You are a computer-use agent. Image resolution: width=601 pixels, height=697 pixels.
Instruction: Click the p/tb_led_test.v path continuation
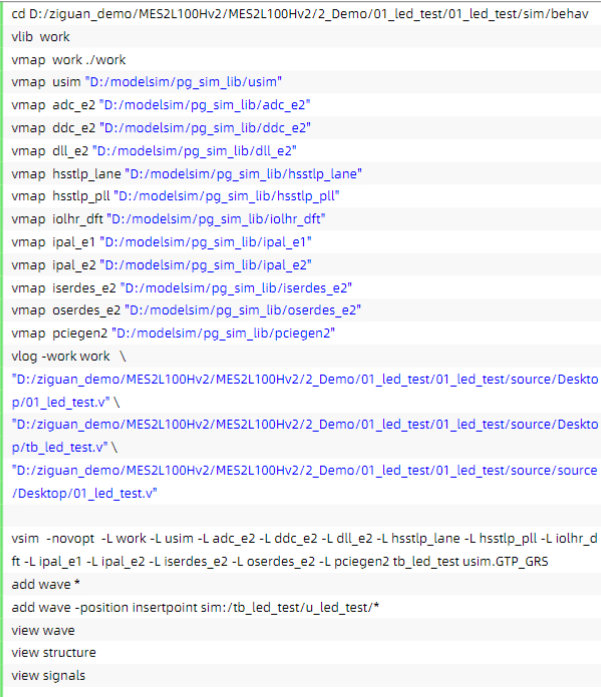[x=64, y=448]
